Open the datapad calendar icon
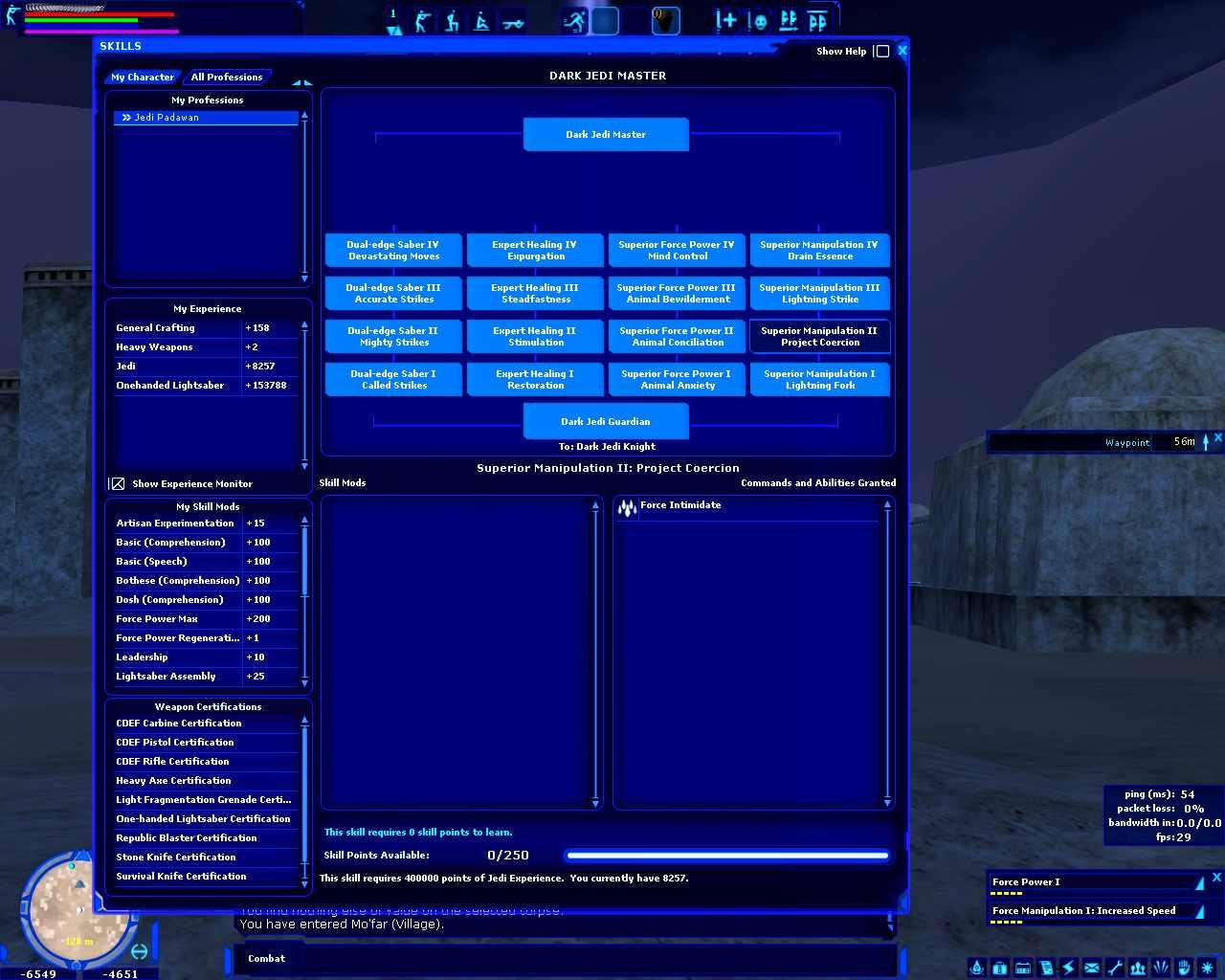Image resolution: width=1225 pixels, height=980 pixels. [x=1023, y=968]
